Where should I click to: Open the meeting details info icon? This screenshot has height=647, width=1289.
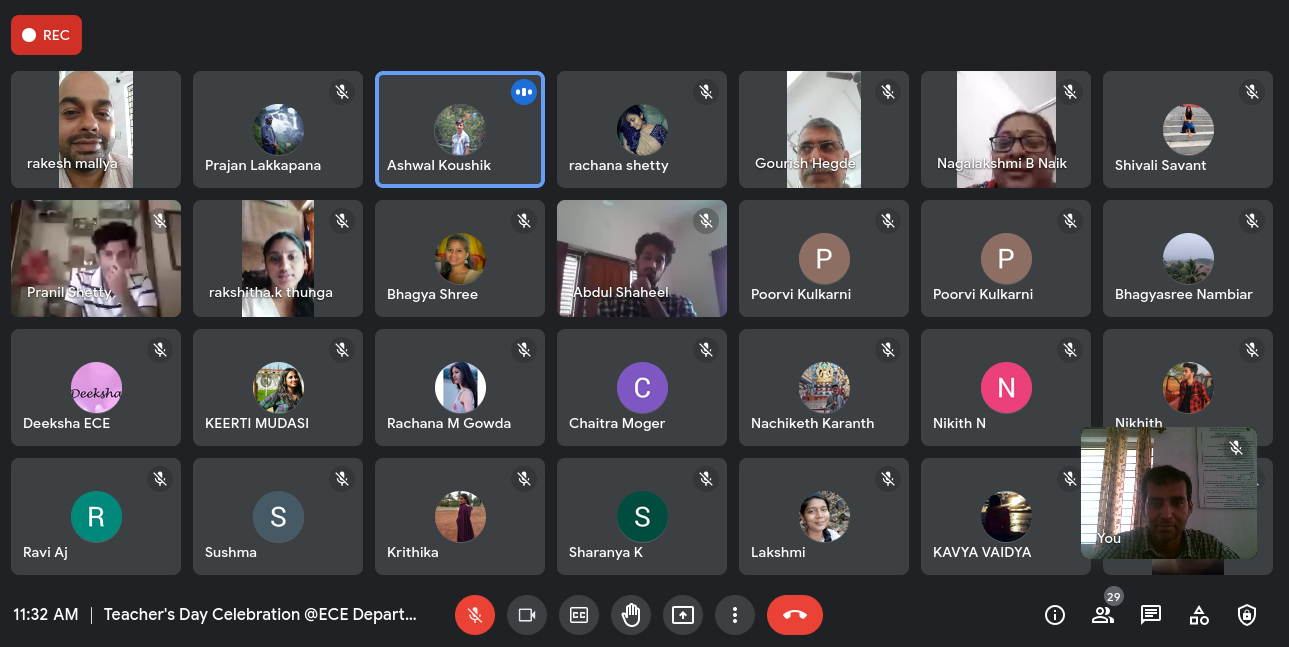(x=1055, y=615)
